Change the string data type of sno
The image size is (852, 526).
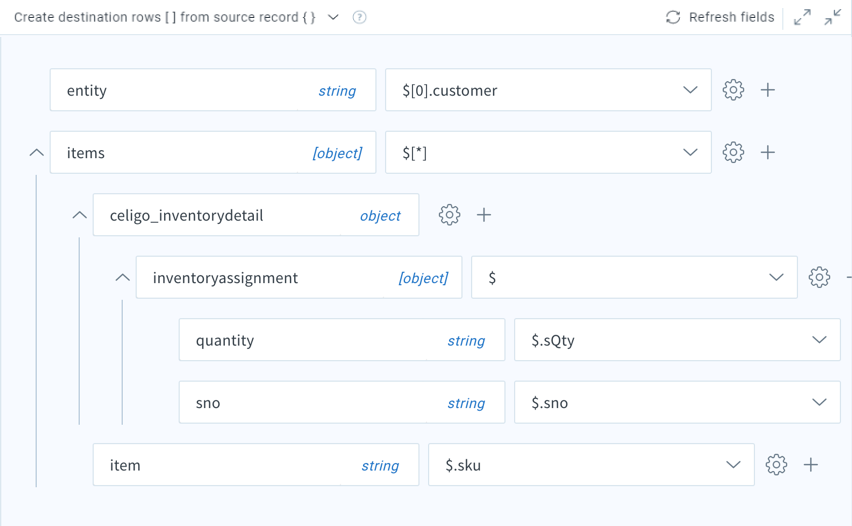tap(466, 403)
